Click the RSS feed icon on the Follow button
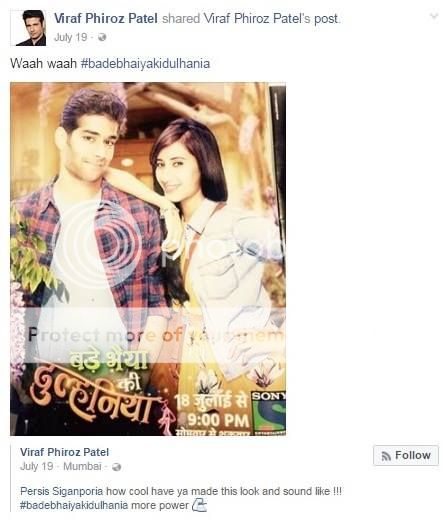Viewport: 443px width, 520px height. [386, 456]
